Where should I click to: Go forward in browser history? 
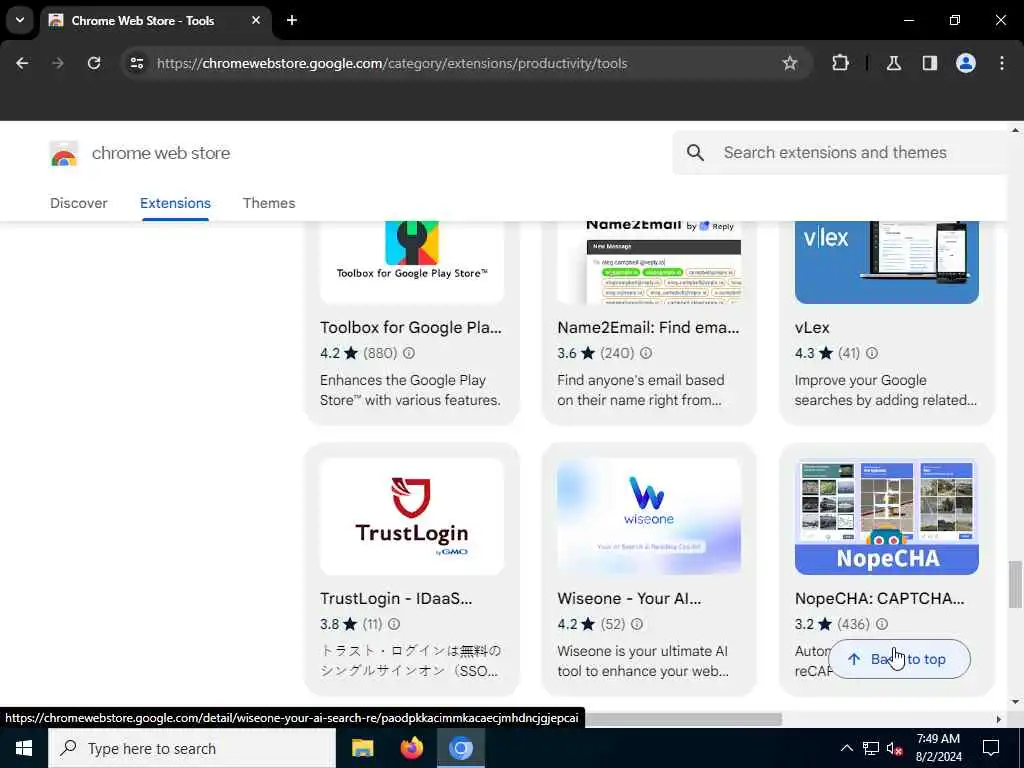click(58, 63)
